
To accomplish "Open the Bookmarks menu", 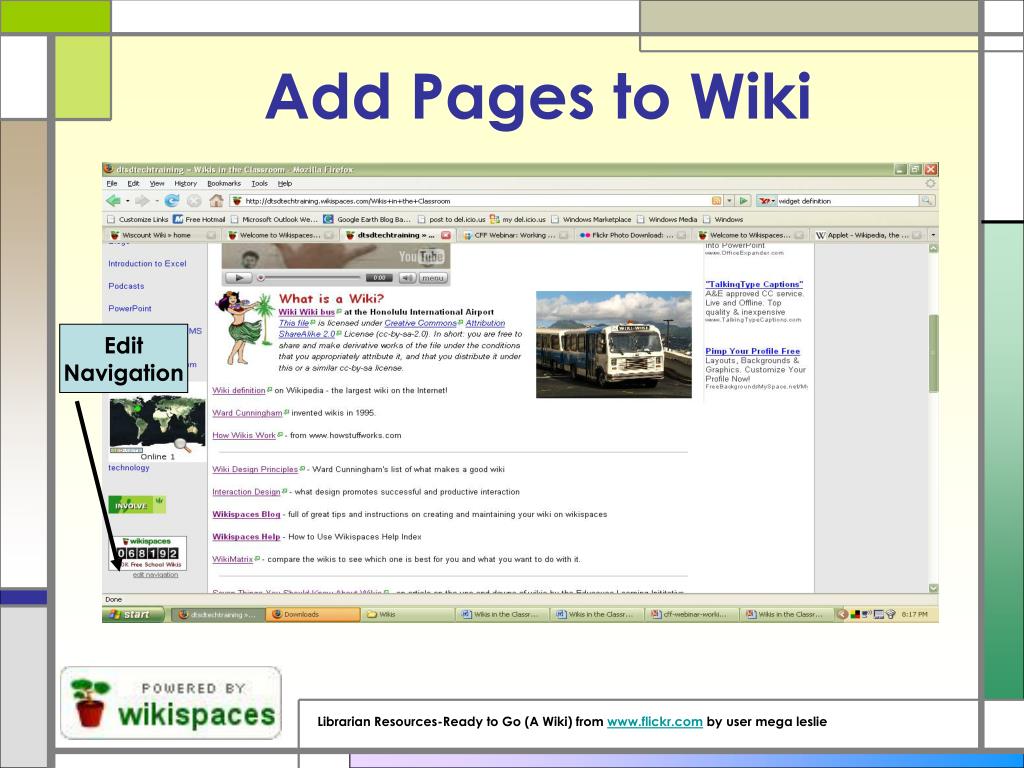I will click(x=224, y=184).
